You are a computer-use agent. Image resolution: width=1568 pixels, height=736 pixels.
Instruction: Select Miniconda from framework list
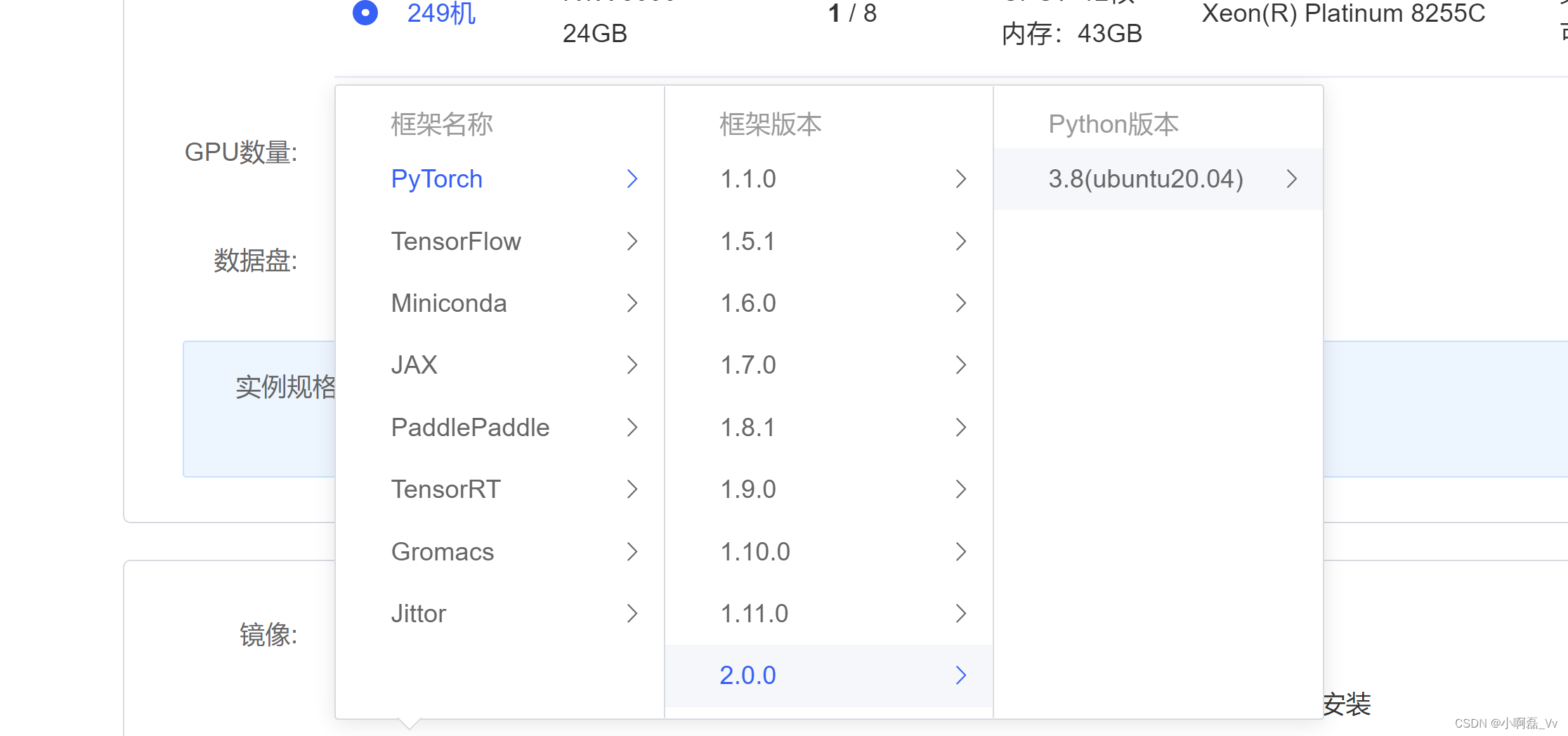pyautogui.click(x=449, y=303)
